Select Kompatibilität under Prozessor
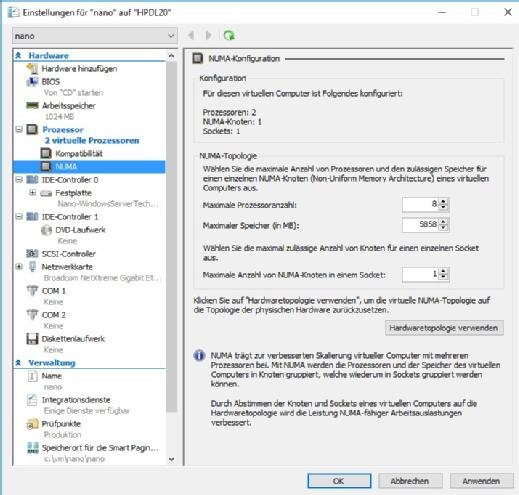519x495 pixels. point(79,154)
